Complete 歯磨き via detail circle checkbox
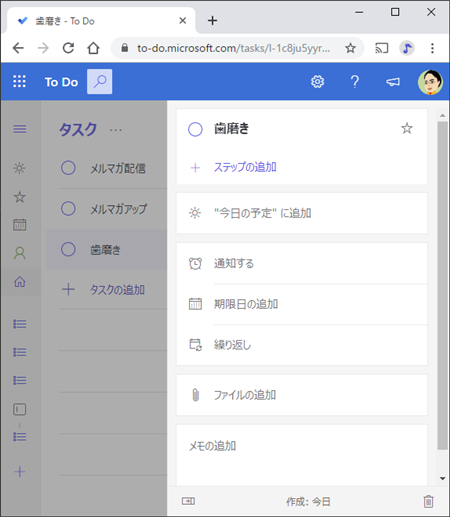 [x=195, y=129]
